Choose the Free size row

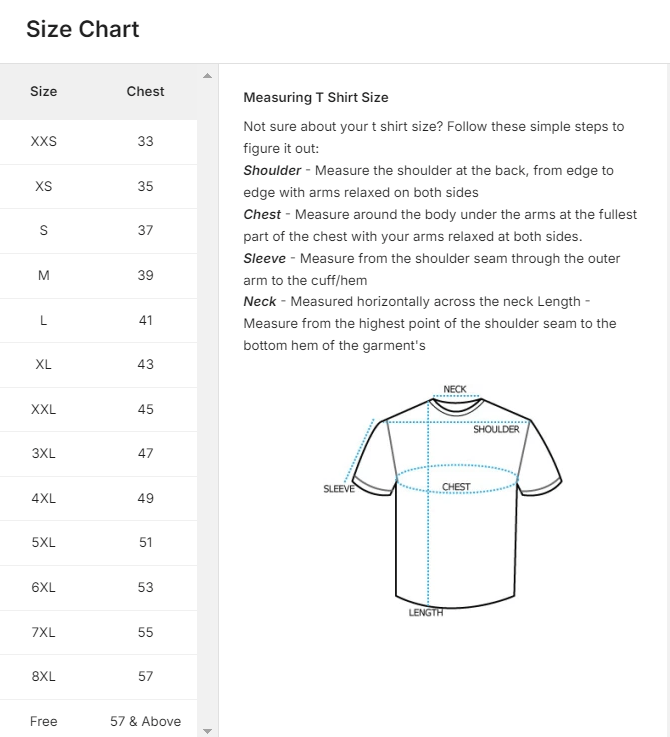(x=98, y=721)
